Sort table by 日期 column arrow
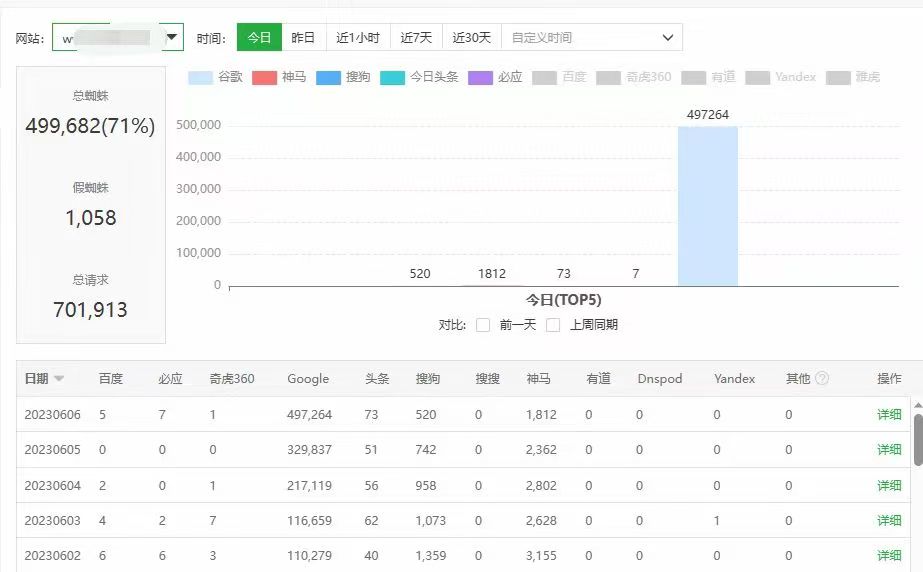 tap(59, 379)
